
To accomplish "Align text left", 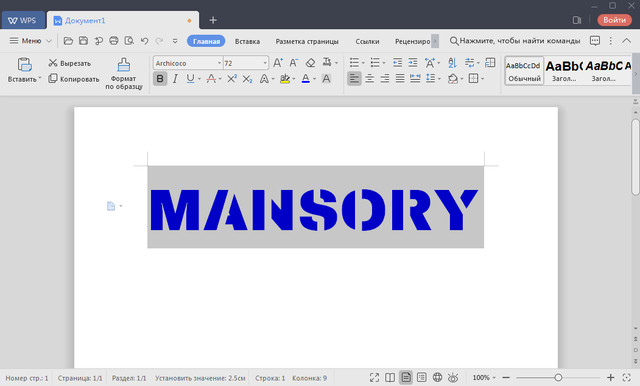I will 354,78.
